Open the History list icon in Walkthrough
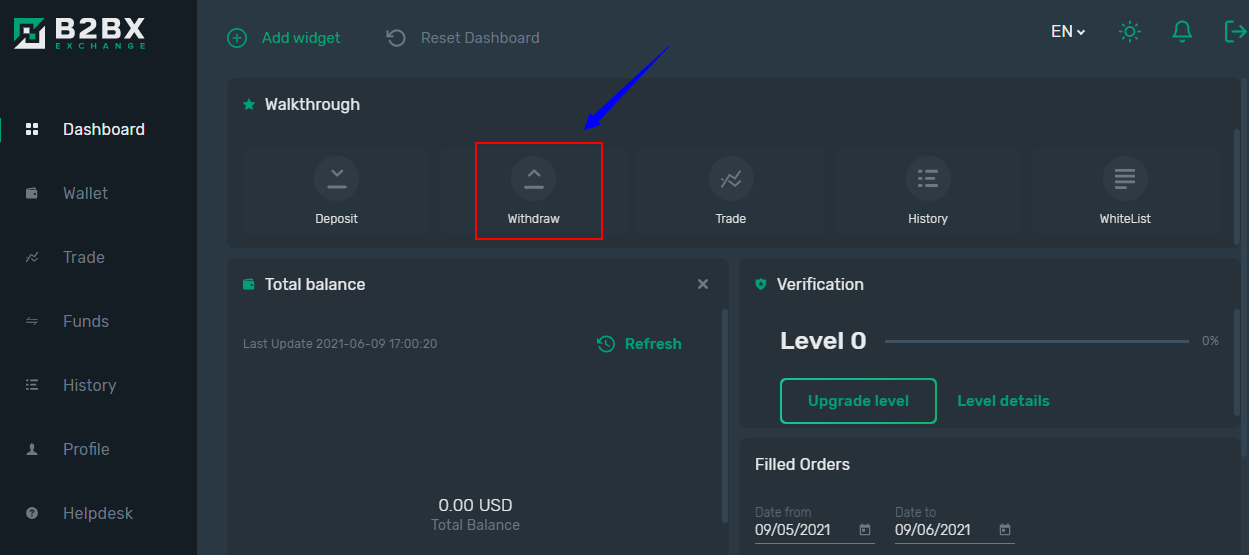The width and height of the screenshot is (1249, 555). (928, 179)
